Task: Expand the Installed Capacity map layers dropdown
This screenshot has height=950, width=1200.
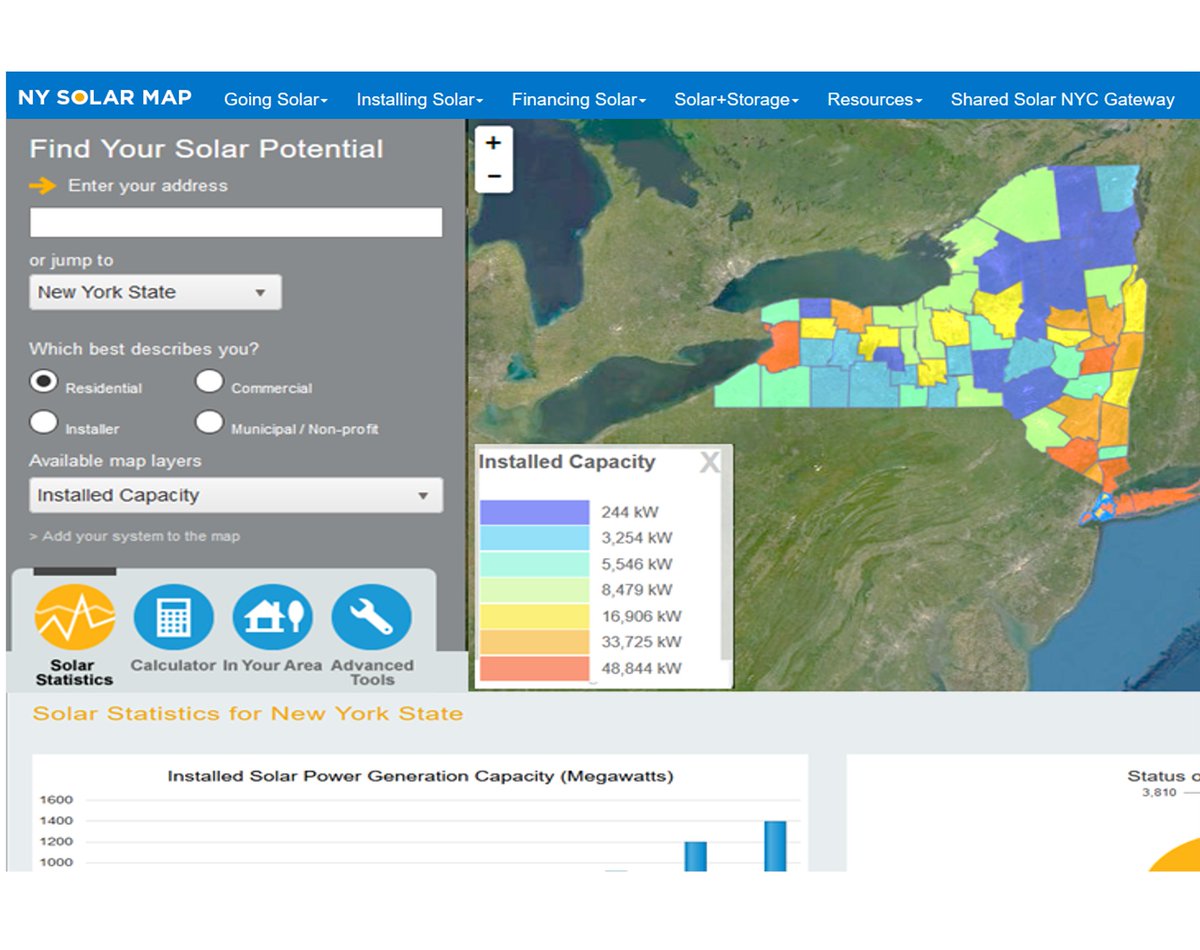Action: [236, 495]
